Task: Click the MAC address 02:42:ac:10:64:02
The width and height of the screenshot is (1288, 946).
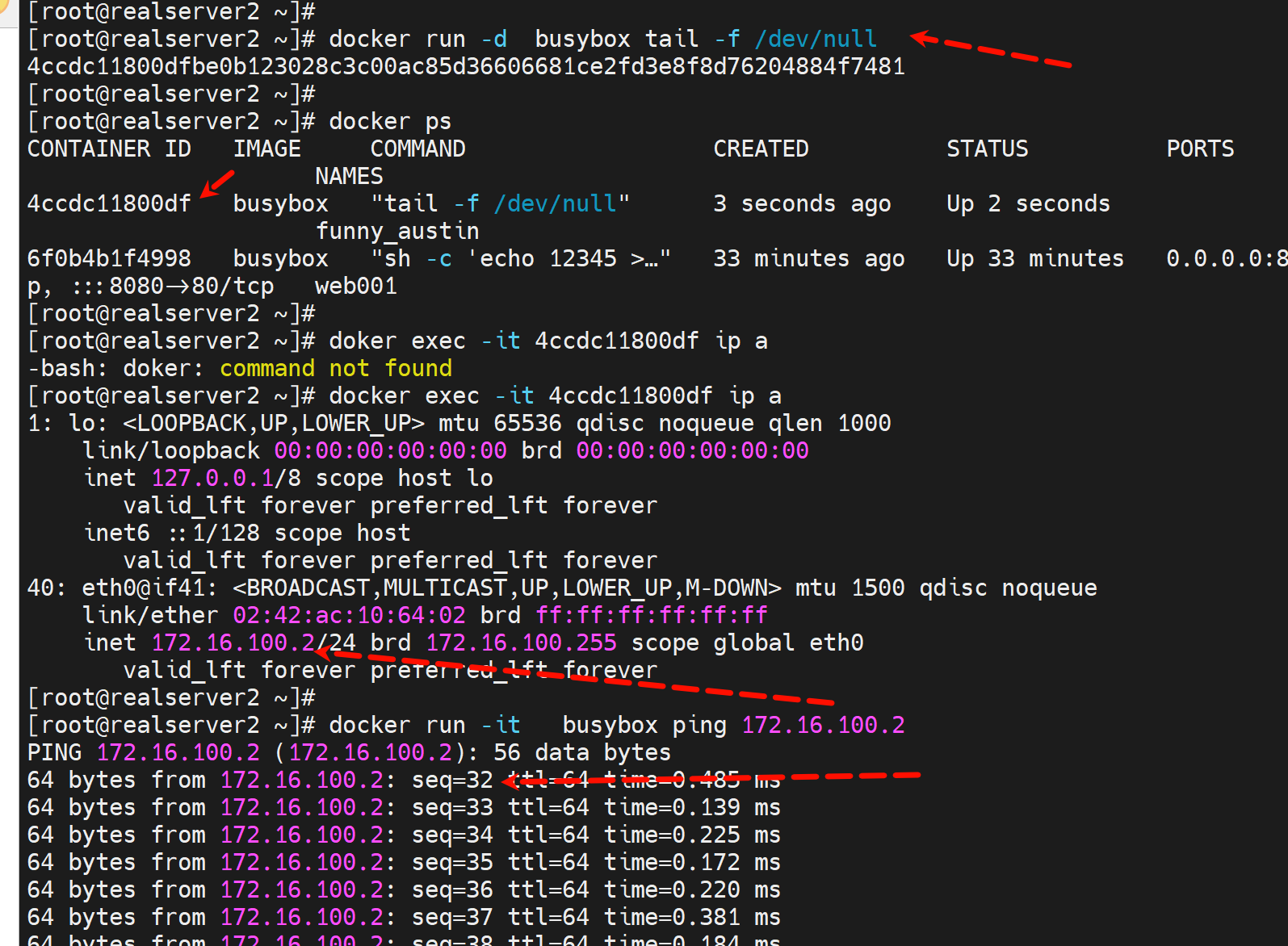Action: click(x=349, y=615)
